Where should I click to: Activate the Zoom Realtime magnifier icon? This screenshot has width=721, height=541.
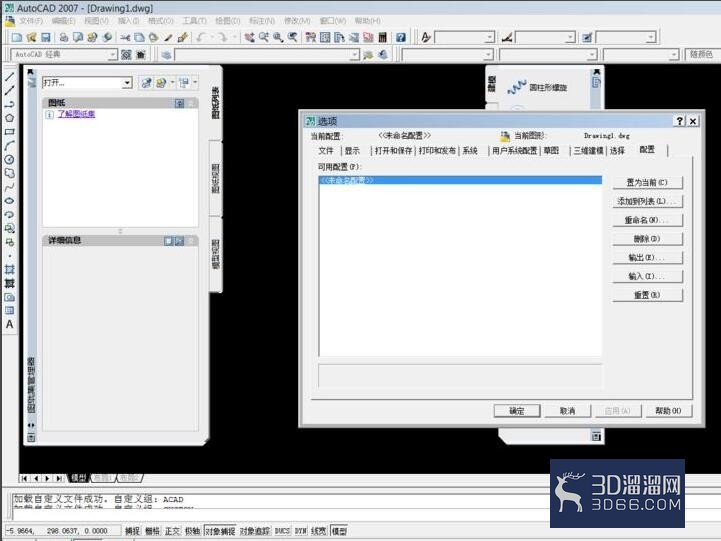coord(263,37)
